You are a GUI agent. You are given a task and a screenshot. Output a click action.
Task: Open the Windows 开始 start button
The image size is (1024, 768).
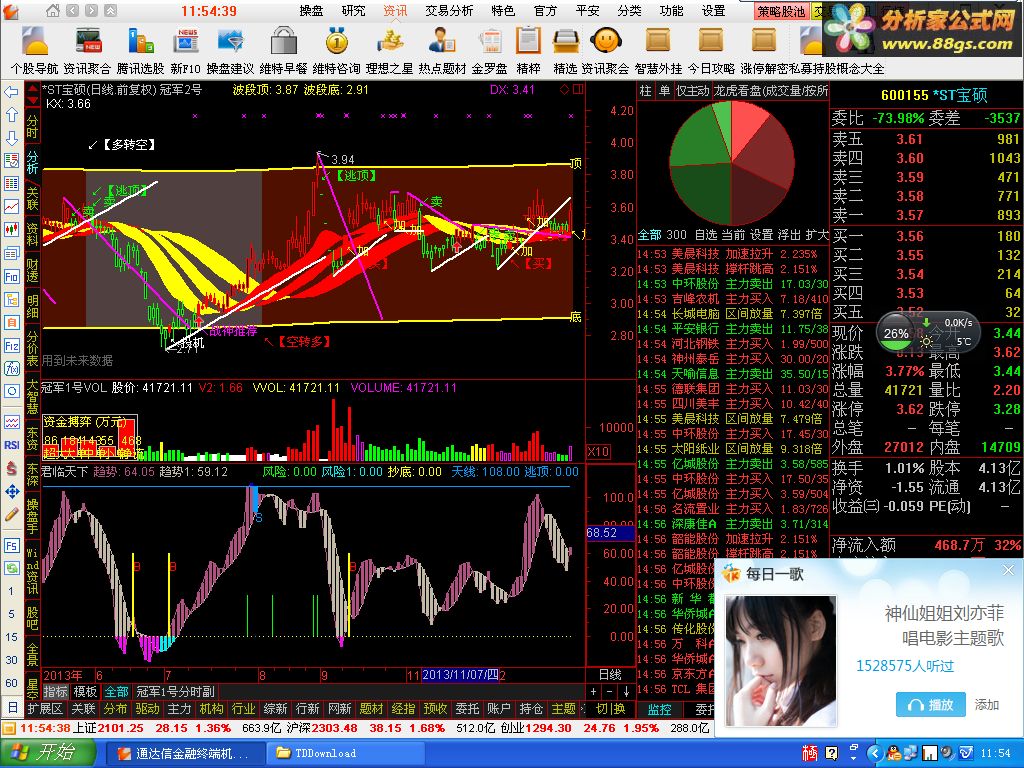tap(48, 752)
